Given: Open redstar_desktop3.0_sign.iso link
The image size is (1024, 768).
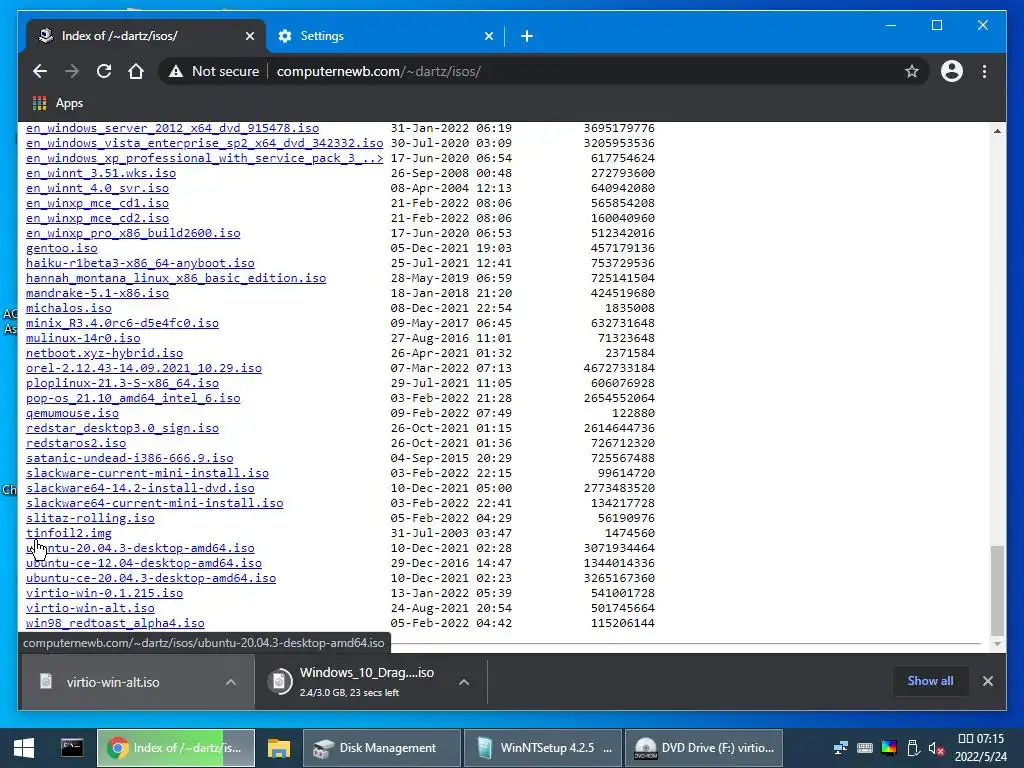Looking at the screenshot, I should 122,428.
